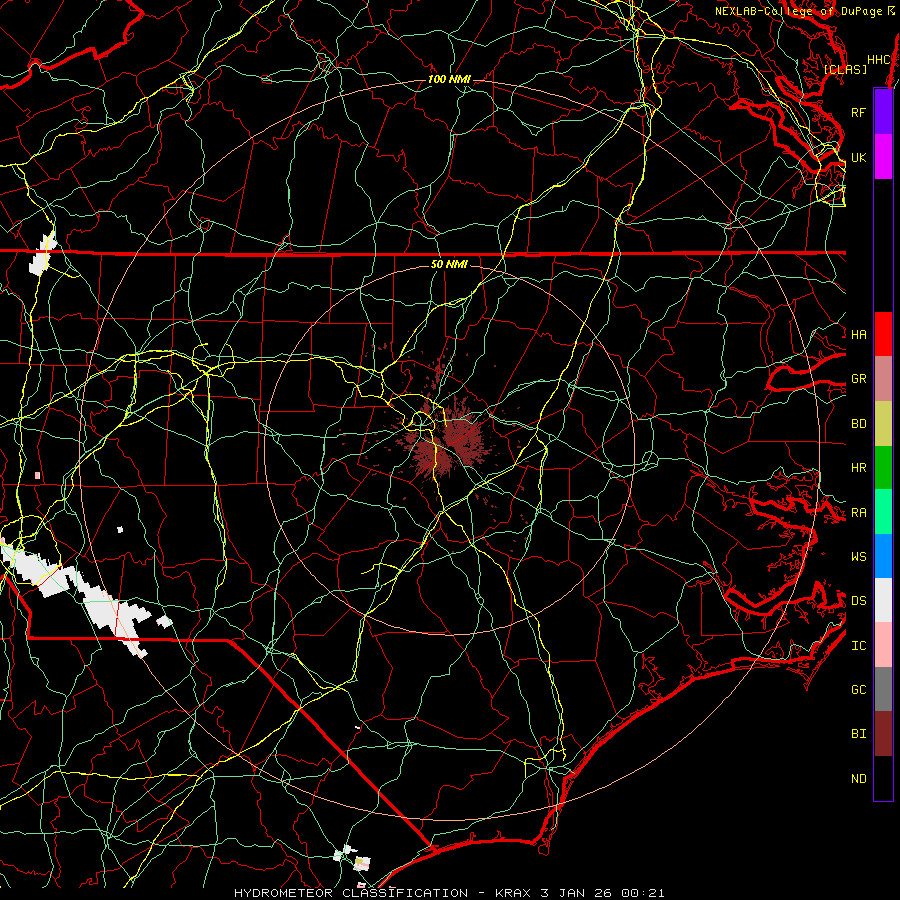Click the RA legend label
The width and height of the screenshot is (900, 900).
858,513
